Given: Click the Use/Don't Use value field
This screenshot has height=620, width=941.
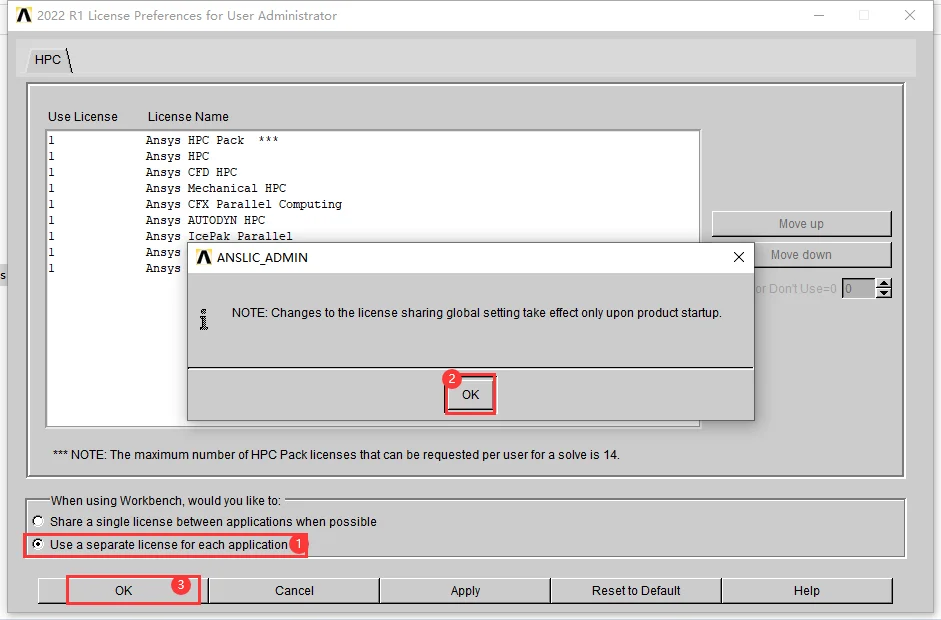Looking at the screenshot, I should coord(859,288).
